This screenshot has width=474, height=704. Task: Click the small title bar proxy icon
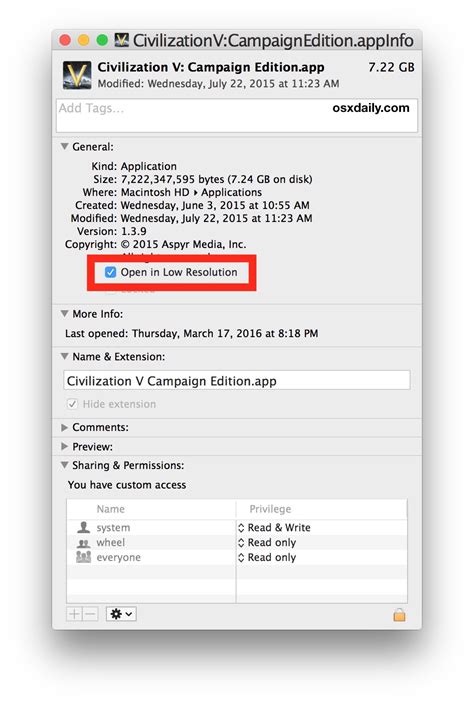[x=121, y=40]
